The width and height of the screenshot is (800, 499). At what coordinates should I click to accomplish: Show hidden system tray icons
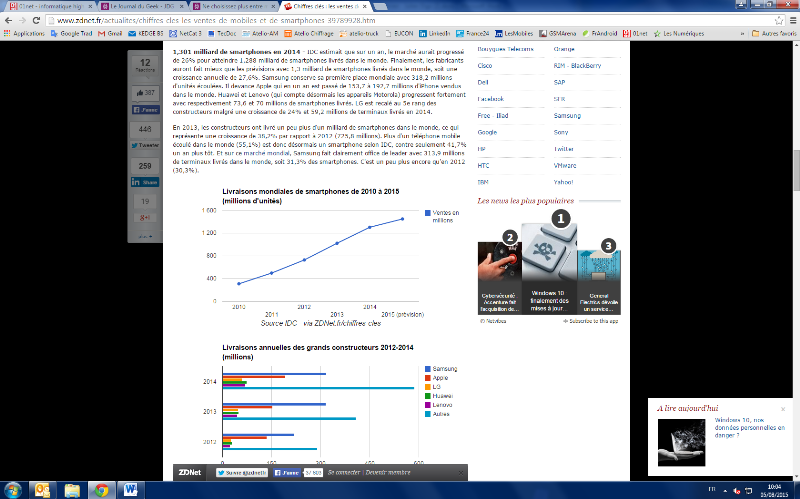[725, 491]
